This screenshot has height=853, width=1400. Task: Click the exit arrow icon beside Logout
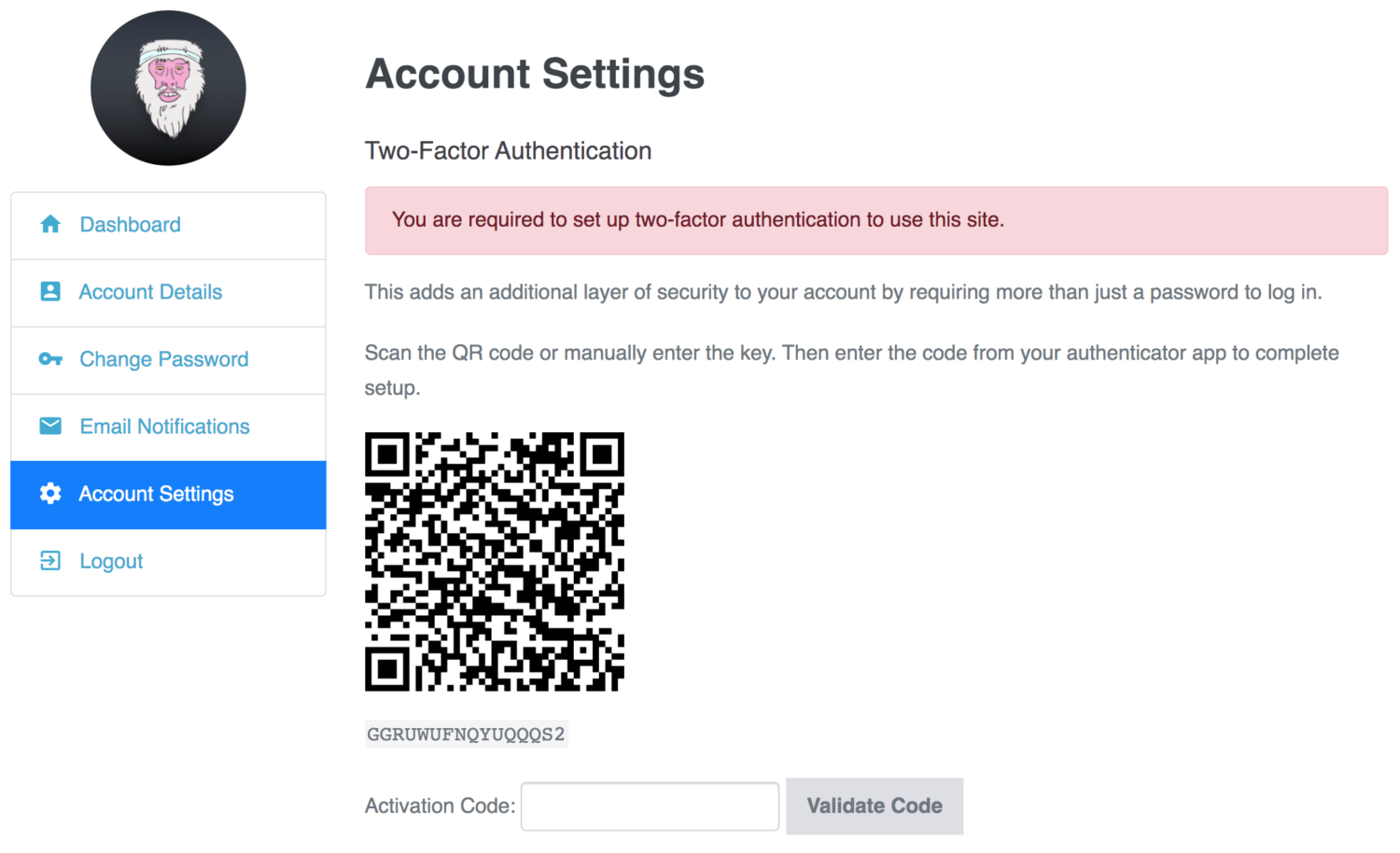(50, 560)
